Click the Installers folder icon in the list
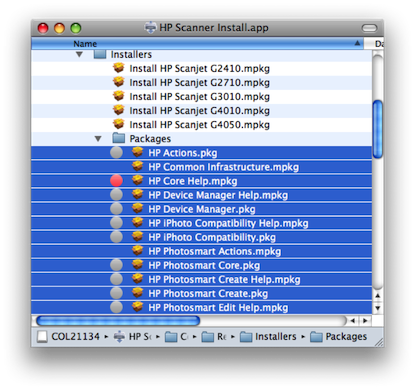 100,54
